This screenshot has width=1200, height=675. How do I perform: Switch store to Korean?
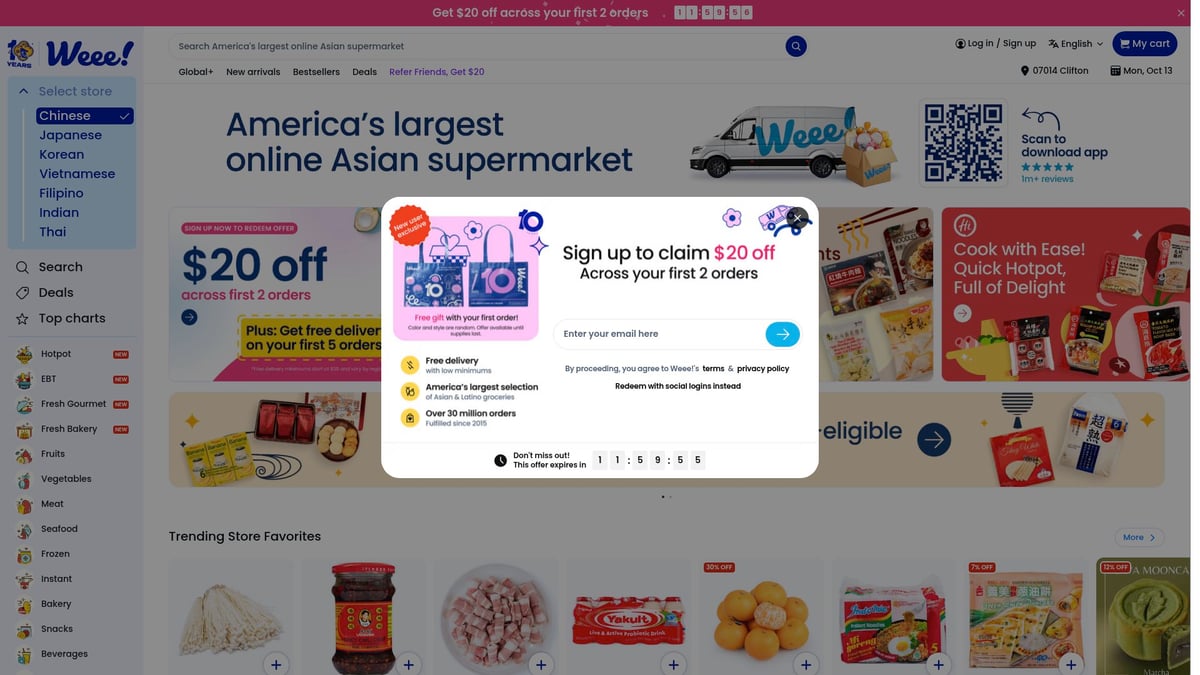pos(62,154)
